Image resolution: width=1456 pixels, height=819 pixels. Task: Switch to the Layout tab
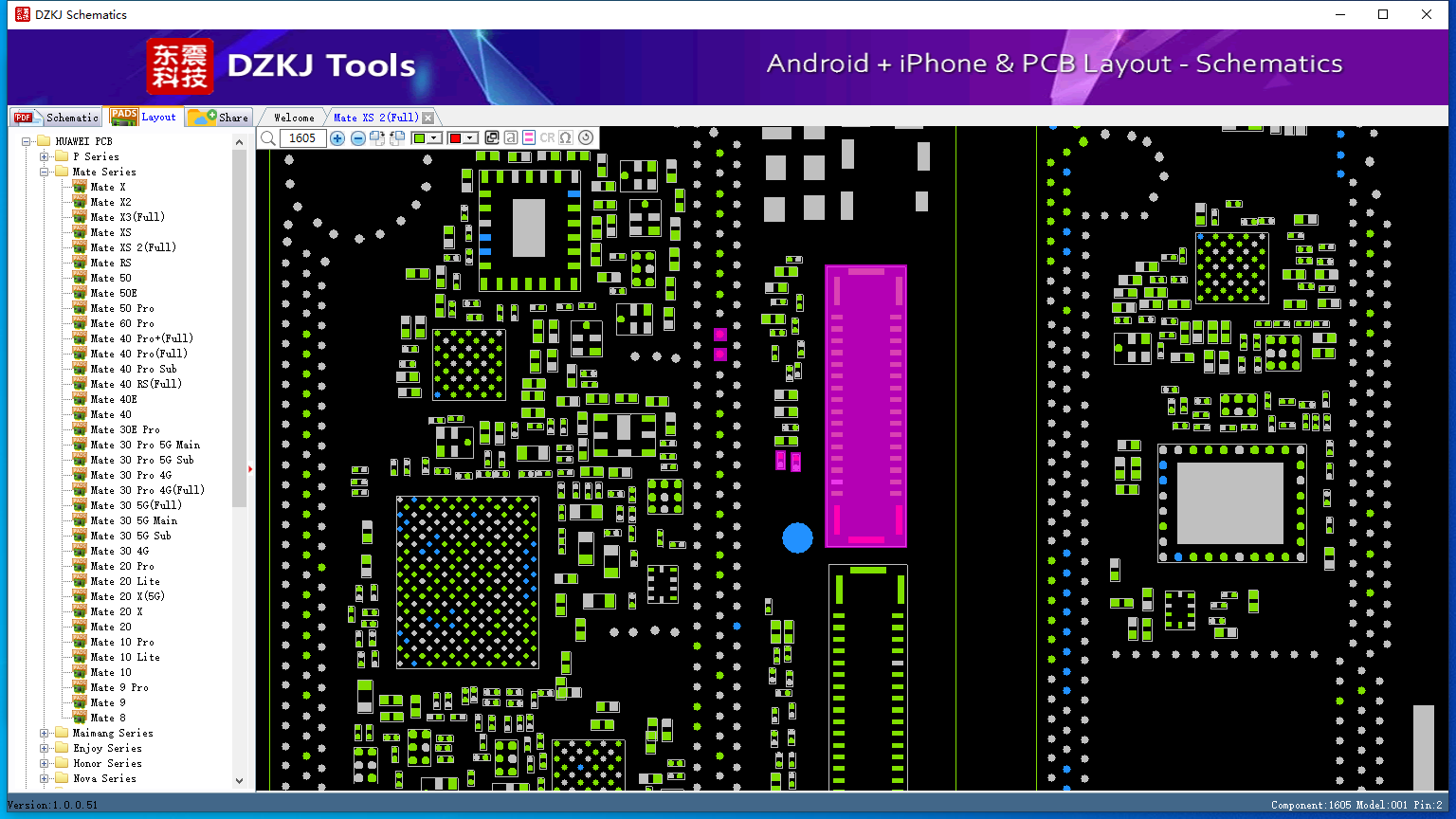pos(144,117)
